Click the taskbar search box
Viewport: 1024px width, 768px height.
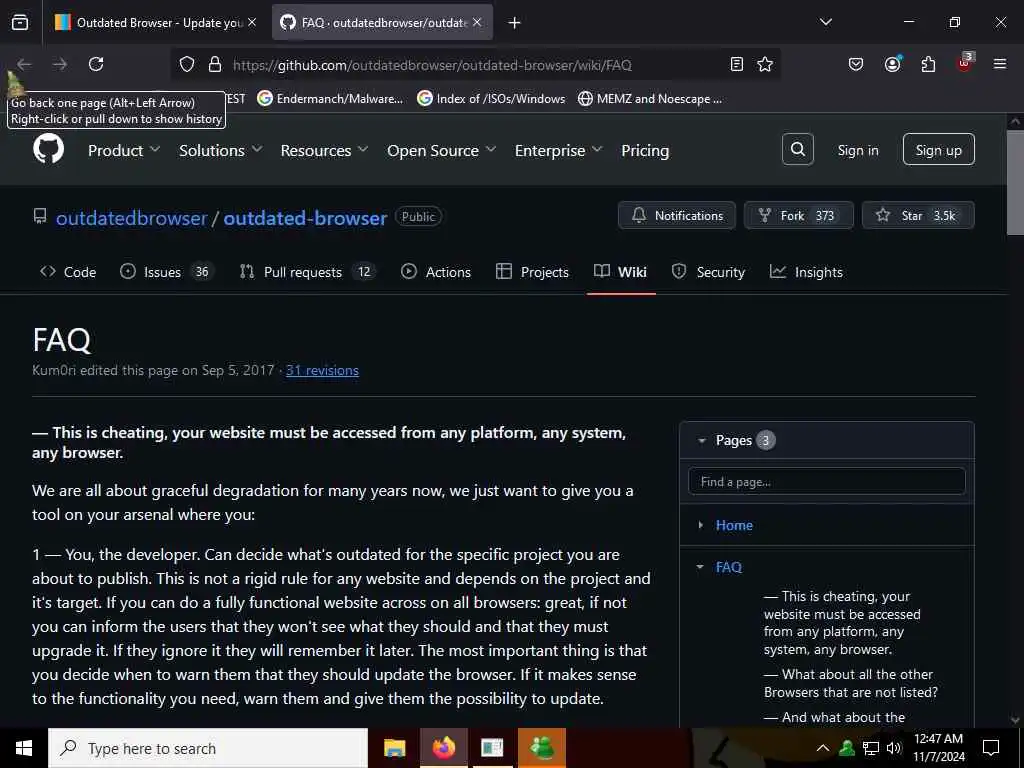[208, 748]
